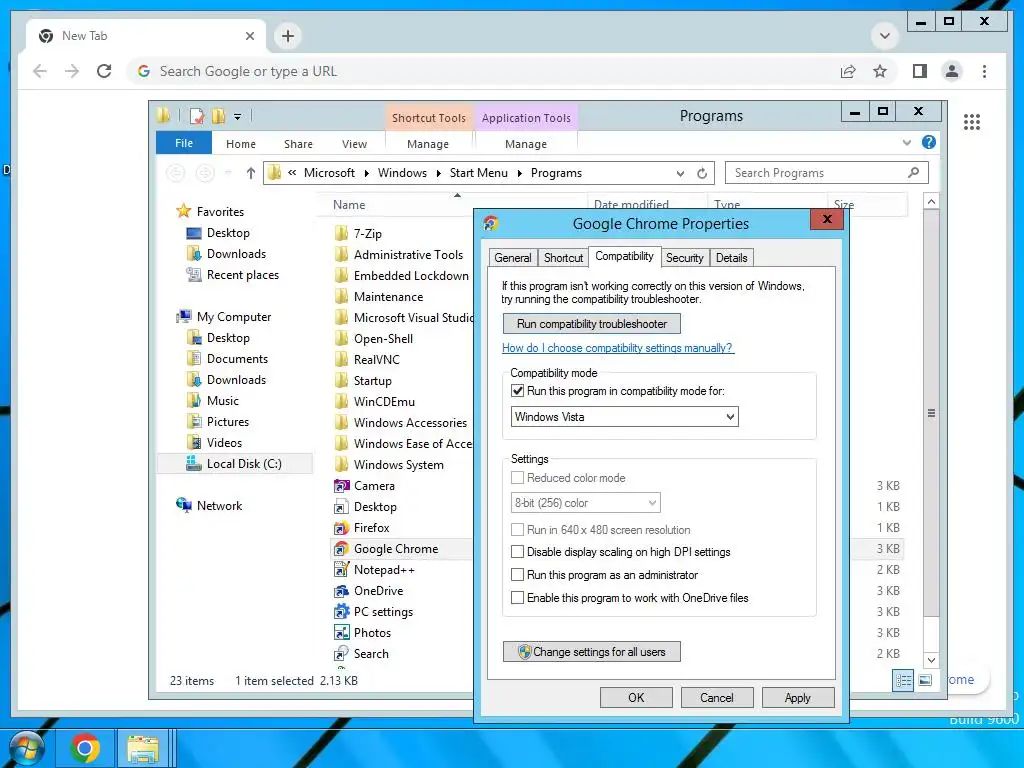Image resolution: width=1024 pixels, height=768 pixels.
Task: Expand the Microsoft breadcrumb arrow
Action: (x=366, y=173)
